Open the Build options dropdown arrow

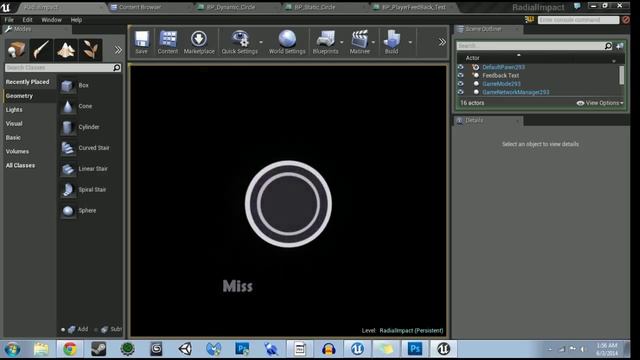tap(410, 42)
